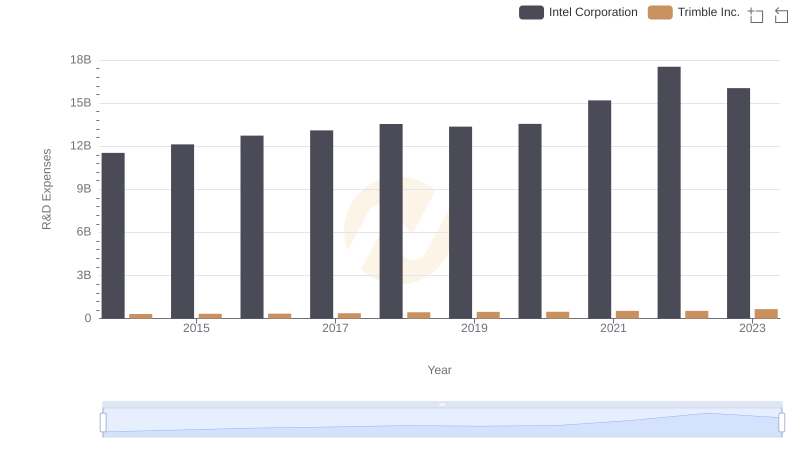The height and width of the screenshot is (461, 800).
Task: Click the 9B y-axis label
Action: tap(84, 189)
